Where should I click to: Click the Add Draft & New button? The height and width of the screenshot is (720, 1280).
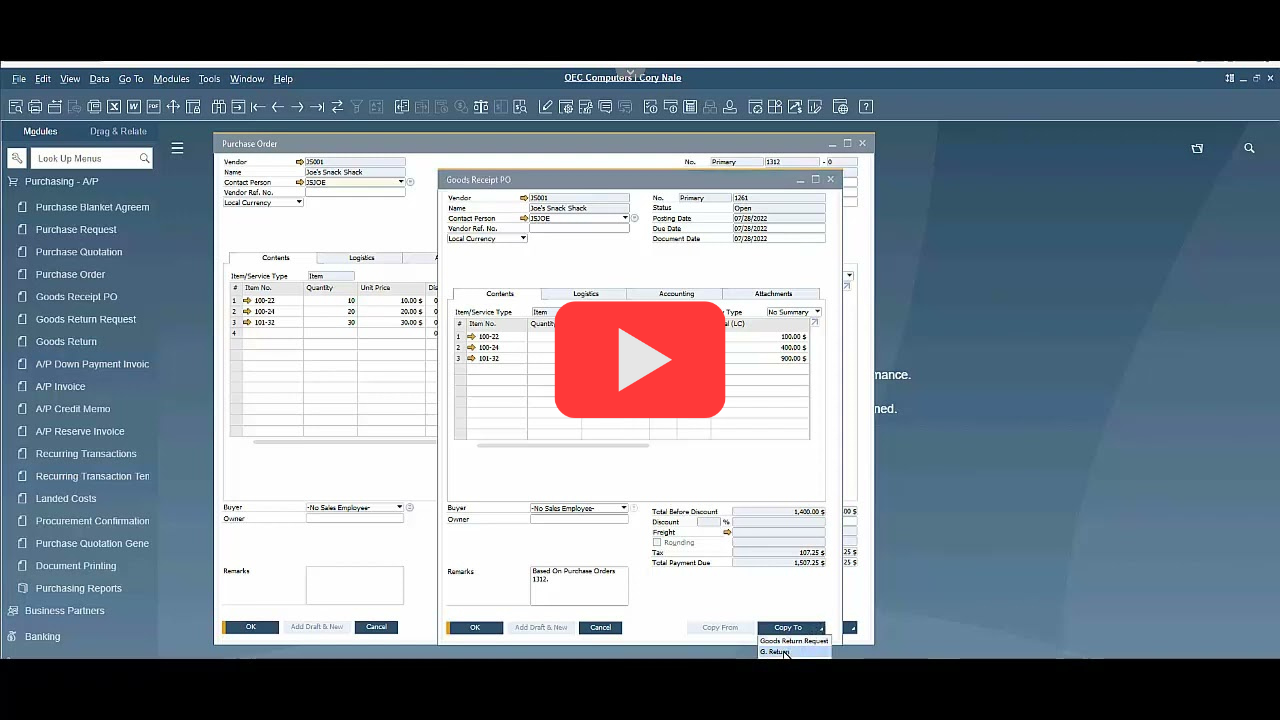pyautogui.click(x=541, y=627)
